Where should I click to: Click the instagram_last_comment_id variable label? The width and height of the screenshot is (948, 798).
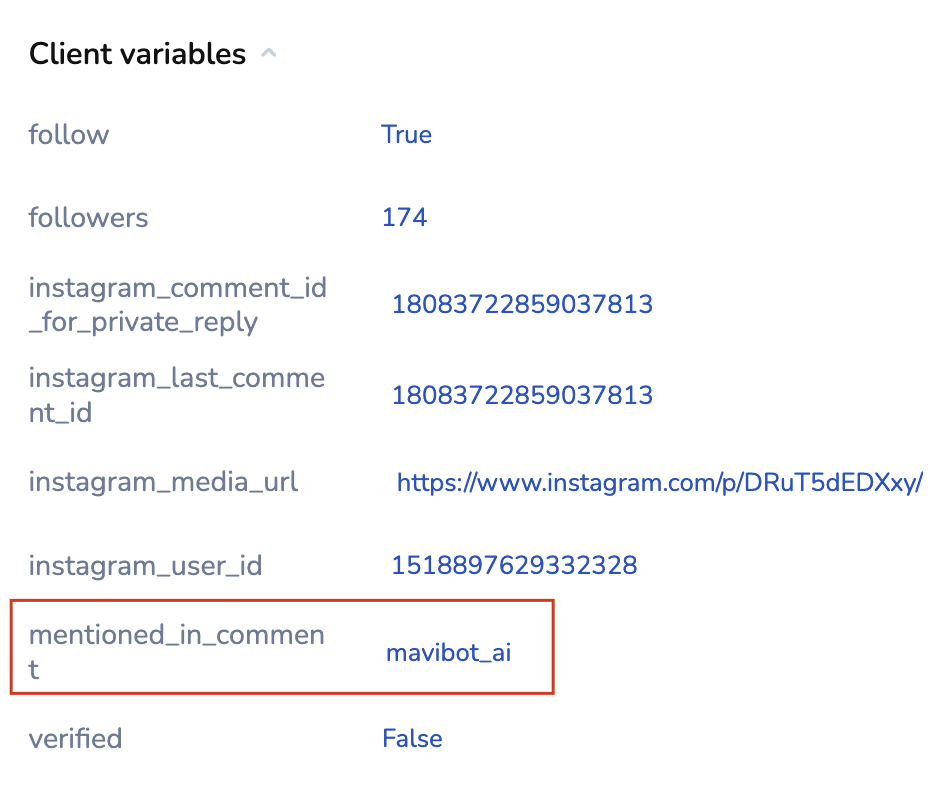click(x=176, y=395)
